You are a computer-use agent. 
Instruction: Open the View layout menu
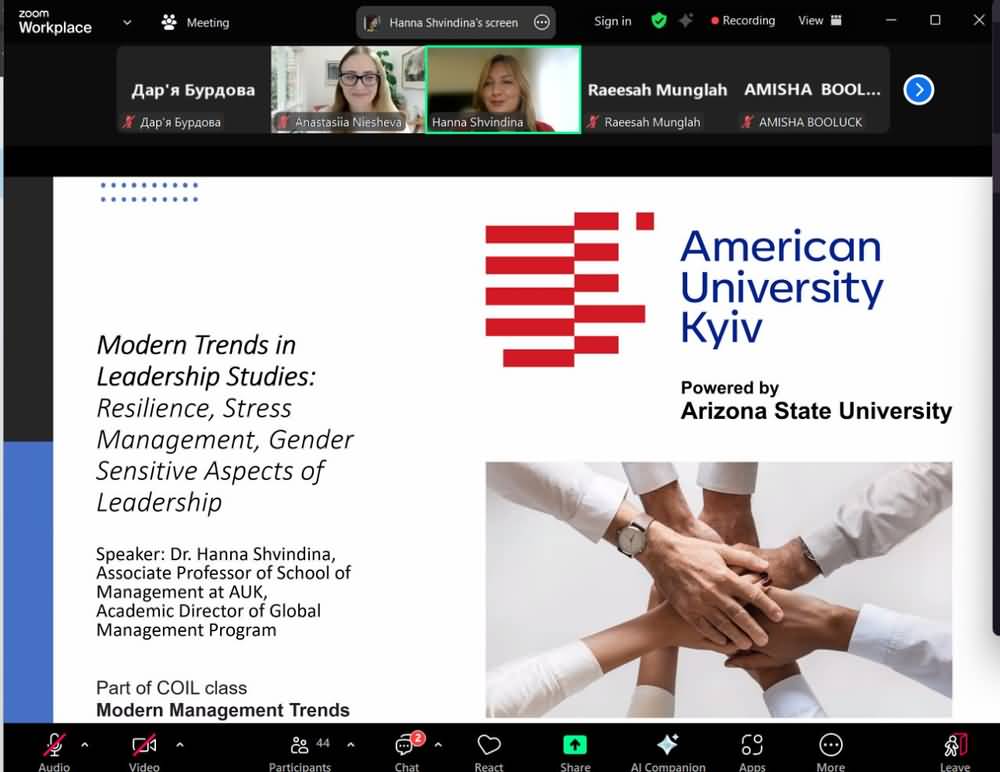click(x=819, y=21)
